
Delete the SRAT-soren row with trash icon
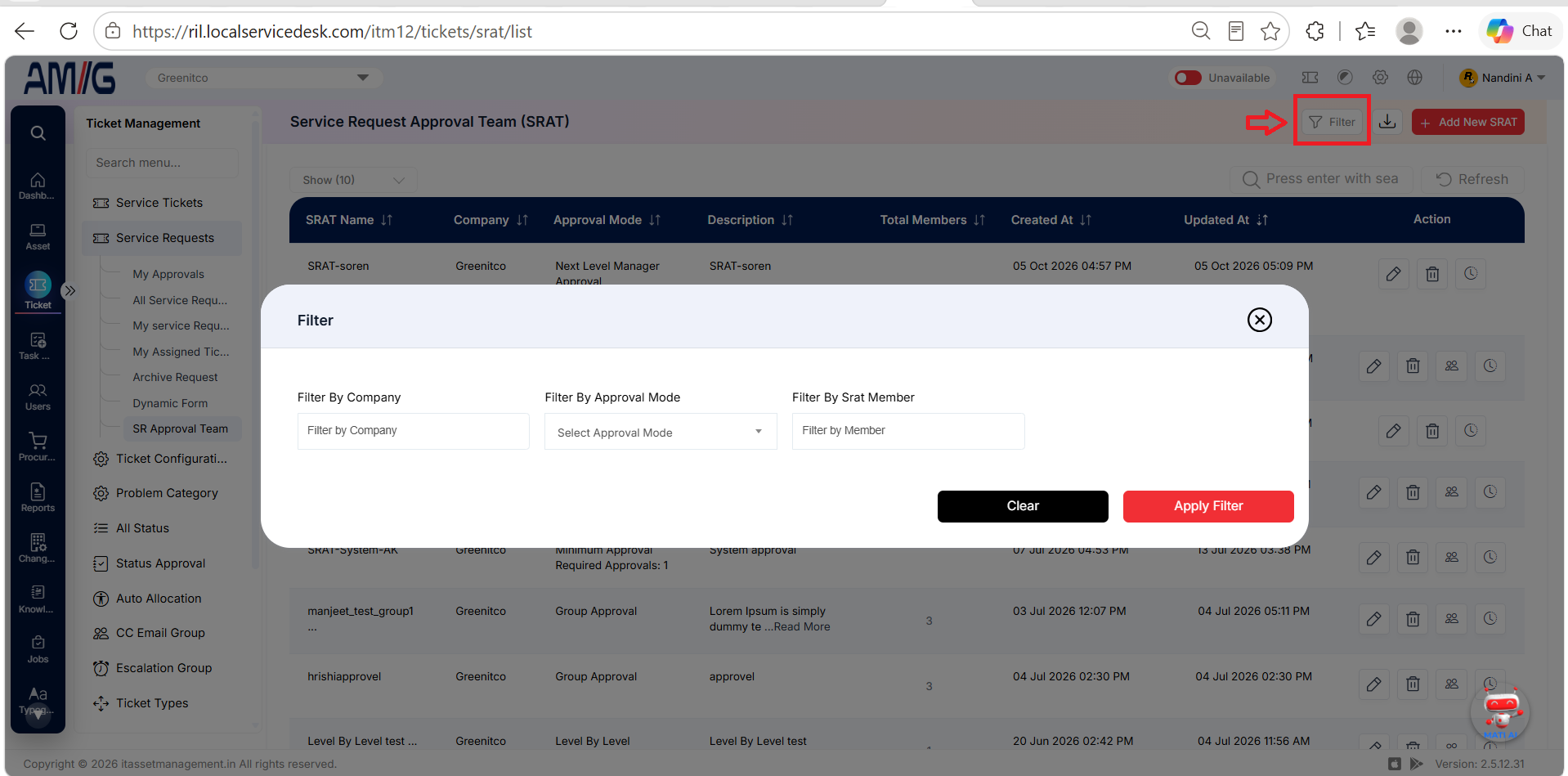click(1432, 274)
